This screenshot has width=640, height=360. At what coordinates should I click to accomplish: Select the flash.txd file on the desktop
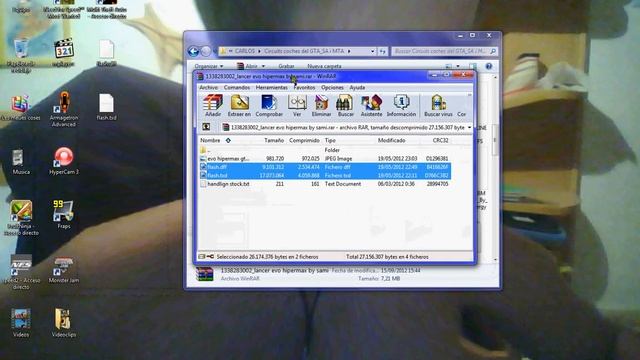point(106,107)
